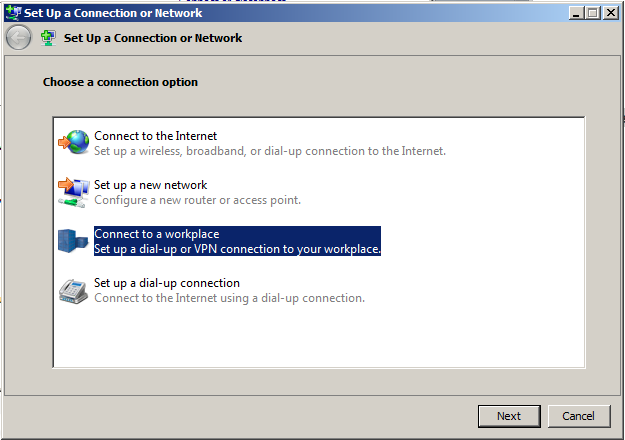Click the wireless, broadband, or dial-up description text
Screen dimensions: 625x440
pos(270,151)
